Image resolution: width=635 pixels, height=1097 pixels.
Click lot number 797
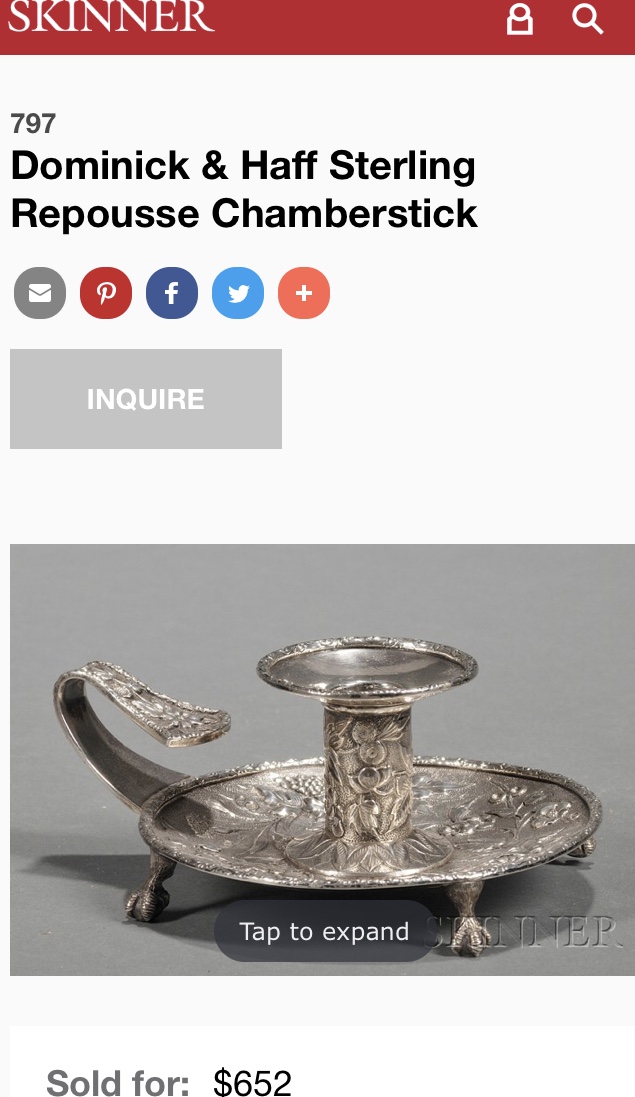pyautogui.click(x=33, y=124)
